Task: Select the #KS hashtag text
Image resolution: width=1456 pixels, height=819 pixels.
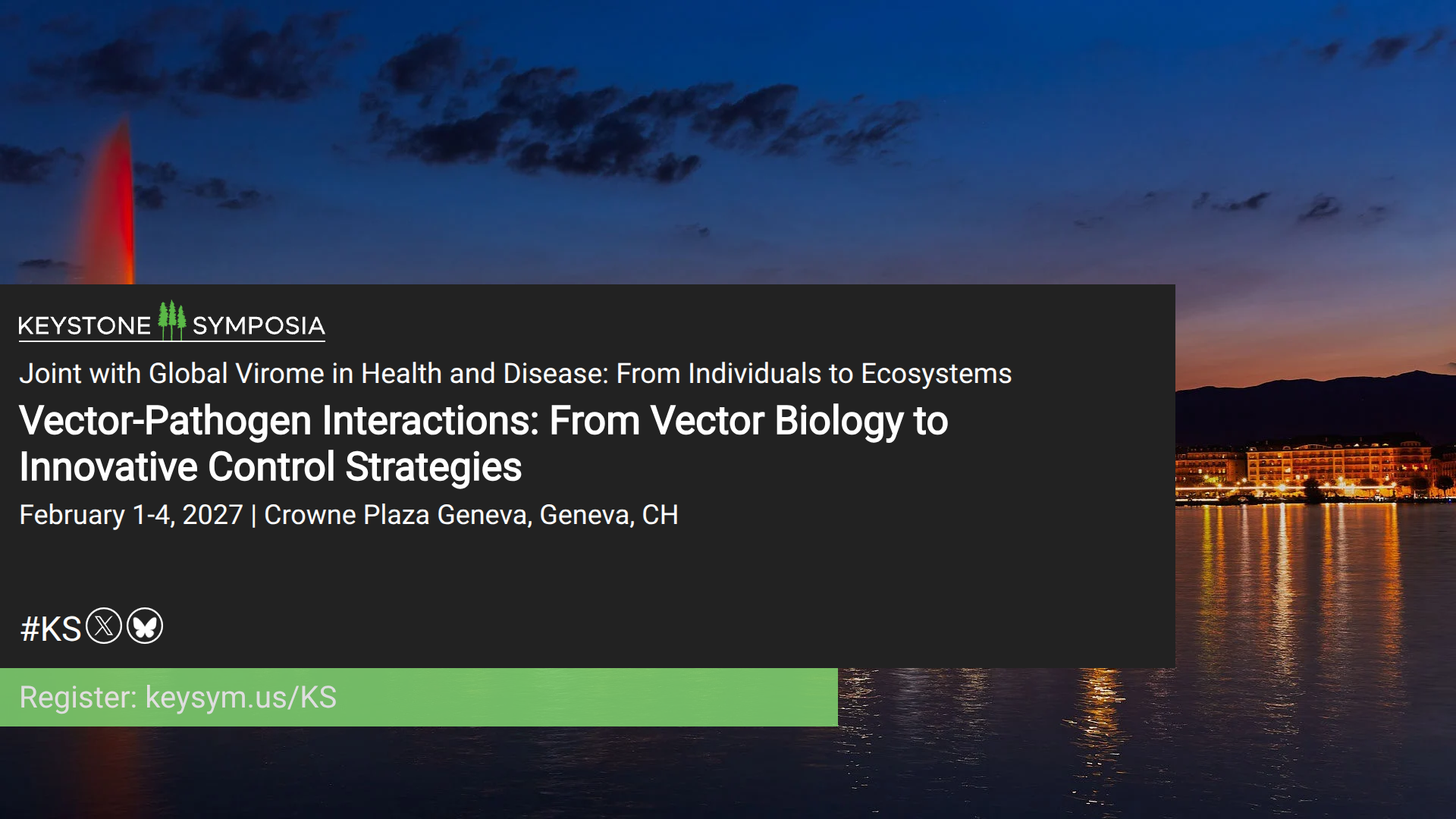Action: (50, 629)
